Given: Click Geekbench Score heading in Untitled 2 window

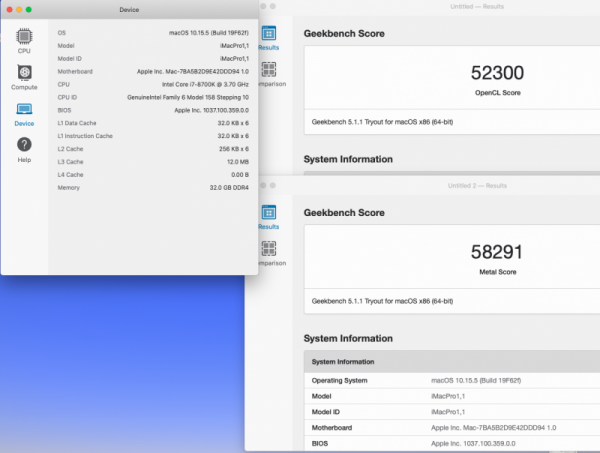Looking at the screenshot, I should (x=344, y=213).
